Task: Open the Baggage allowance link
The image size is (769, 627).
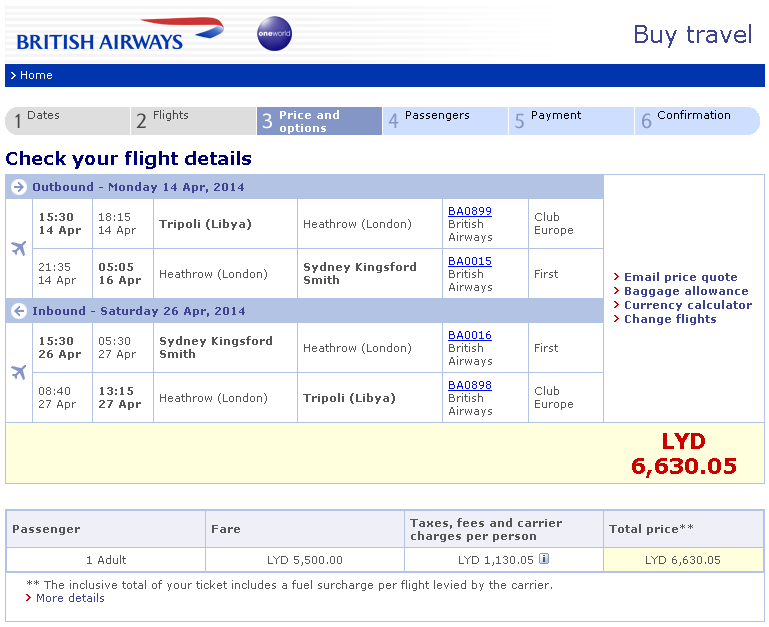Action: click(x=686, y=291)
